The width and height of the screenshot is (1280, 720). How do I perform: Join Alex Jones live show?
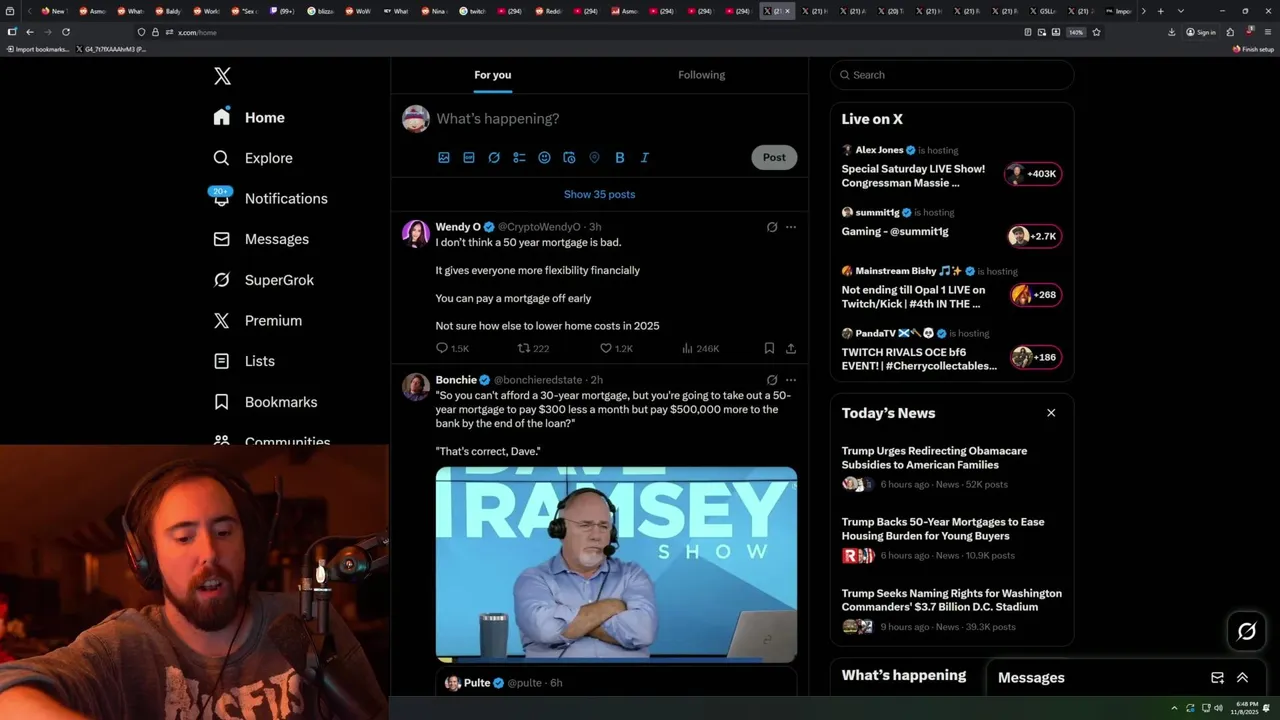951,166
